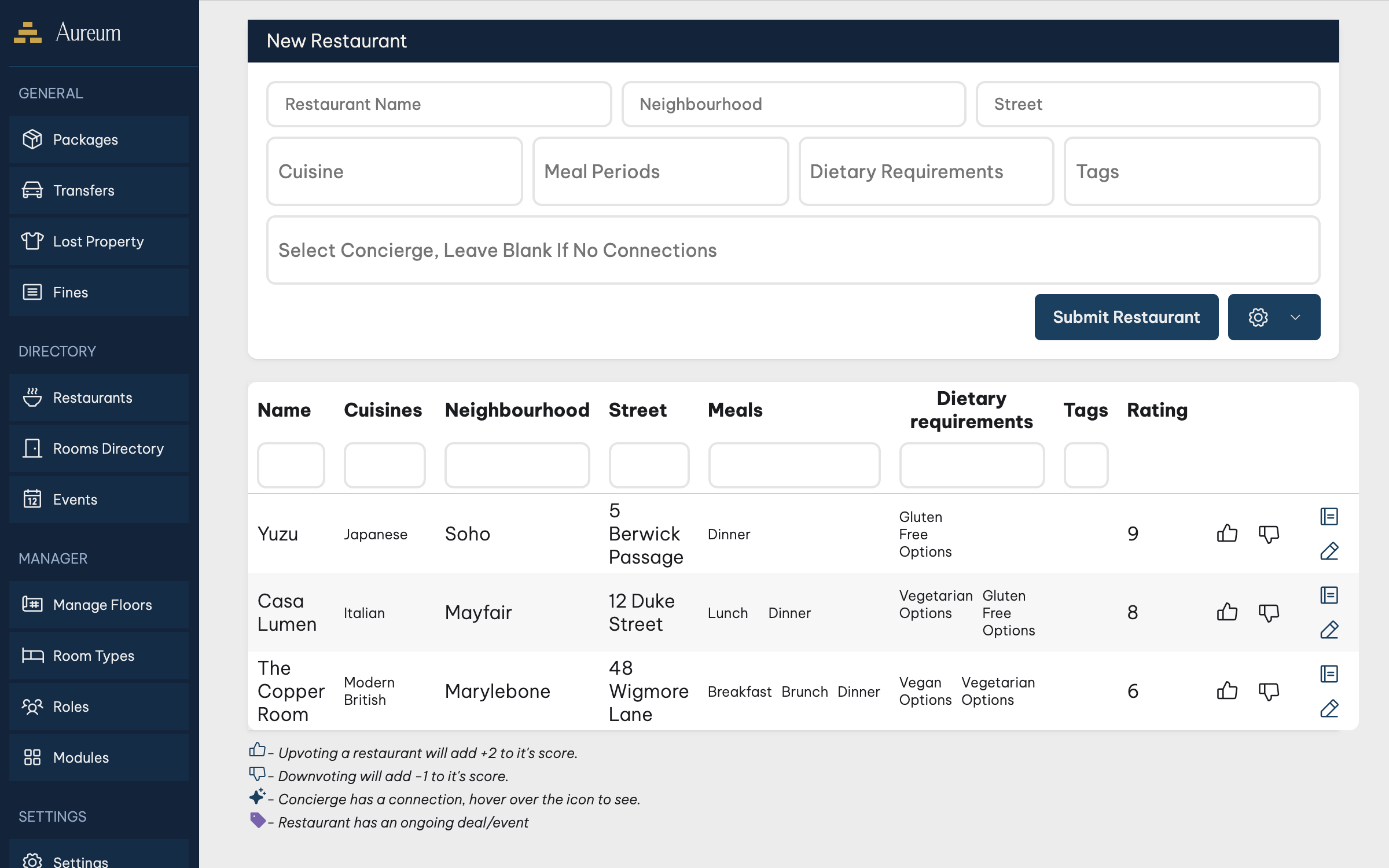1389x868 pixels.
Task: Open Lost Property in the sidebar
Action: (99, 241)
